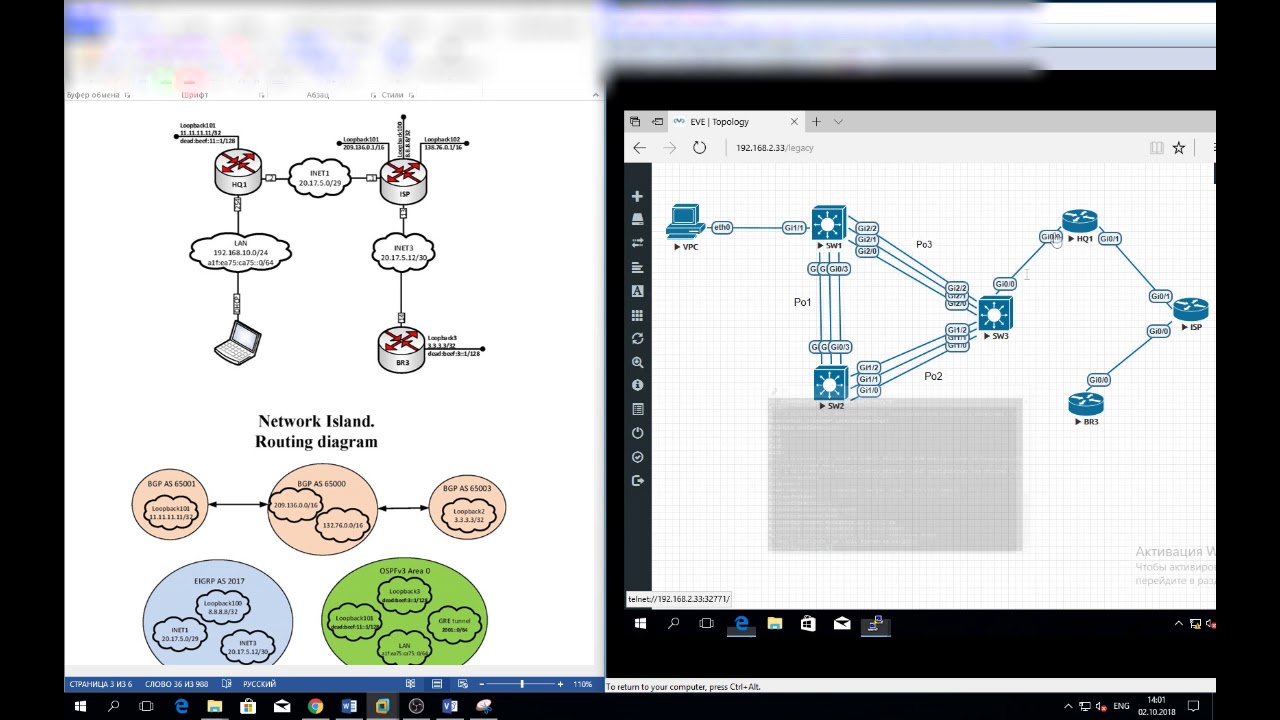Open the Lab details list icon in EVE sidebar
1280x720 pixels.
[x=638, y=409]
